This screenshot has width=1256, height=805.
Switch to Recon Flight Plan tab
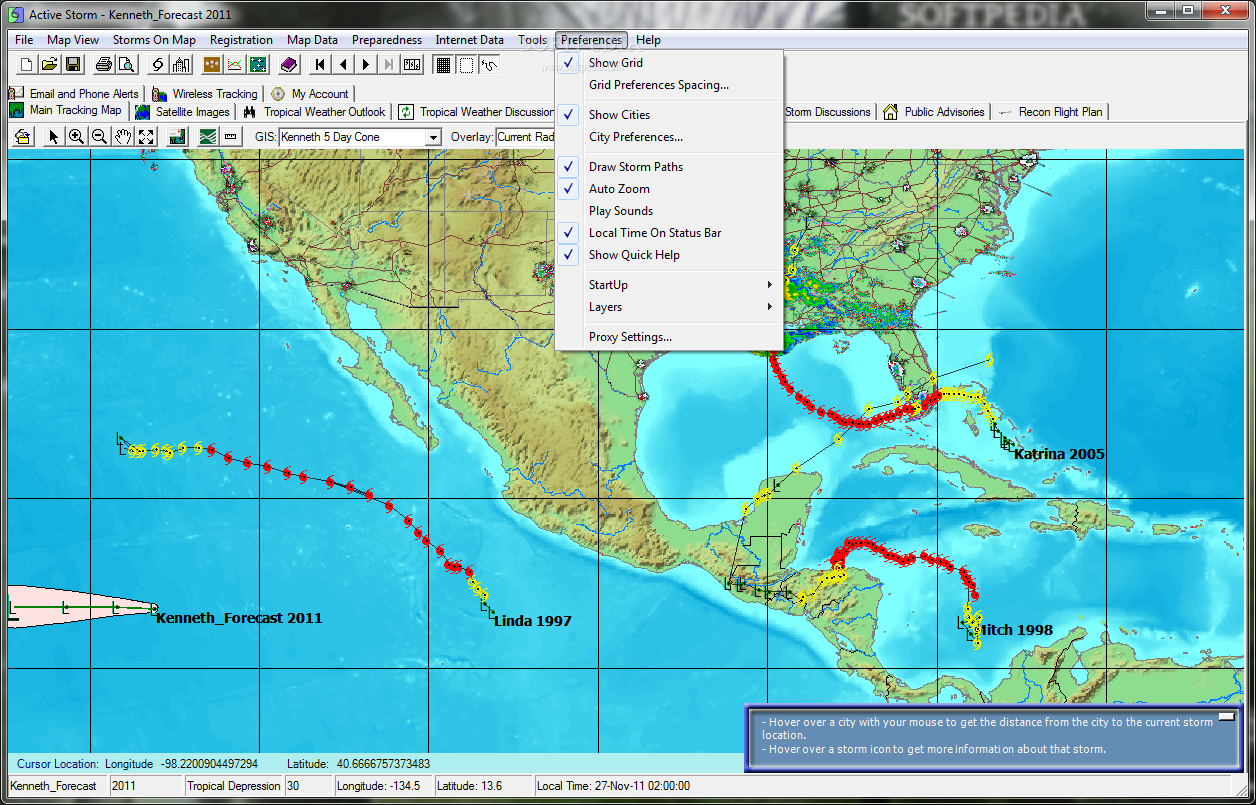point(1051,112)
